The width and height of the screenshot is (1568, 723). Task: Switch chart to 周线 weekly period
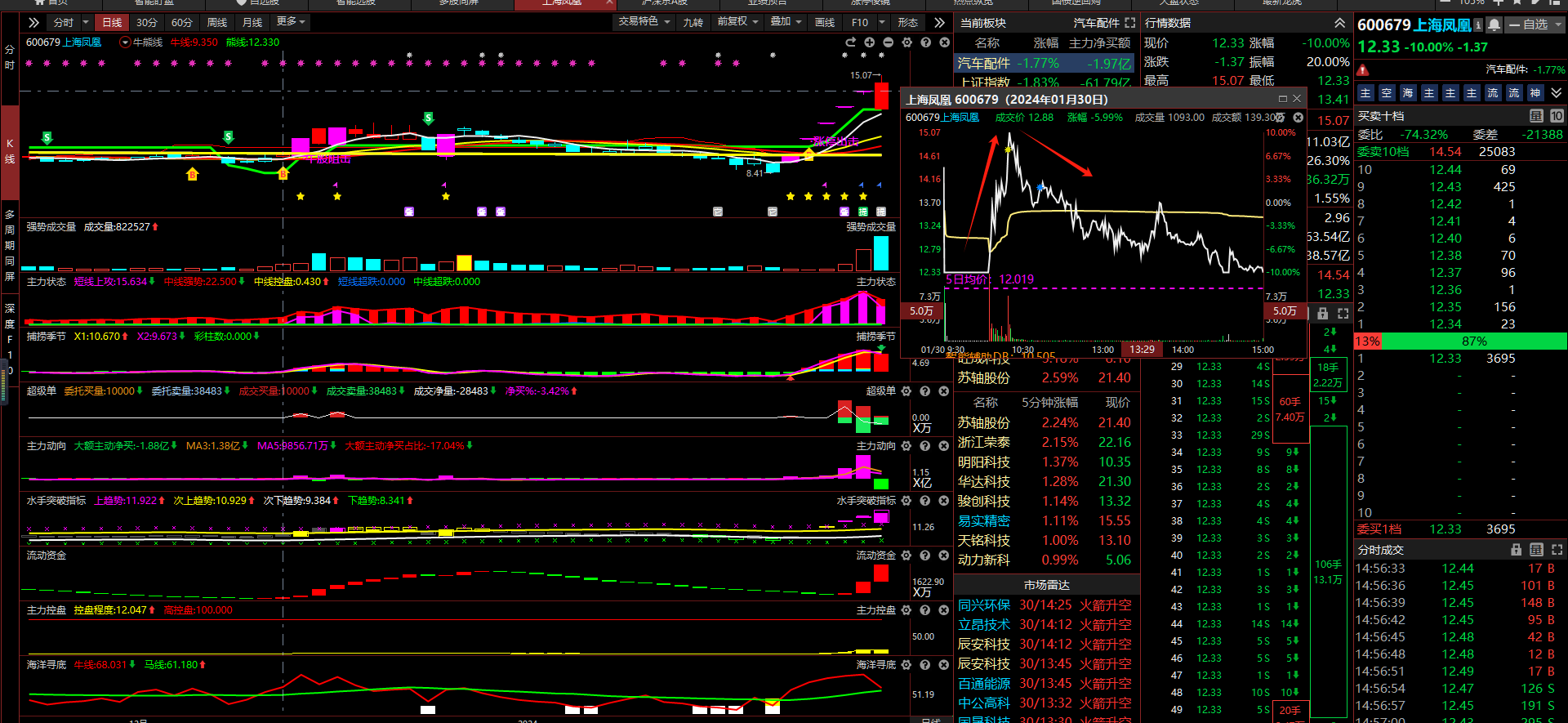[x=217, y=22]
